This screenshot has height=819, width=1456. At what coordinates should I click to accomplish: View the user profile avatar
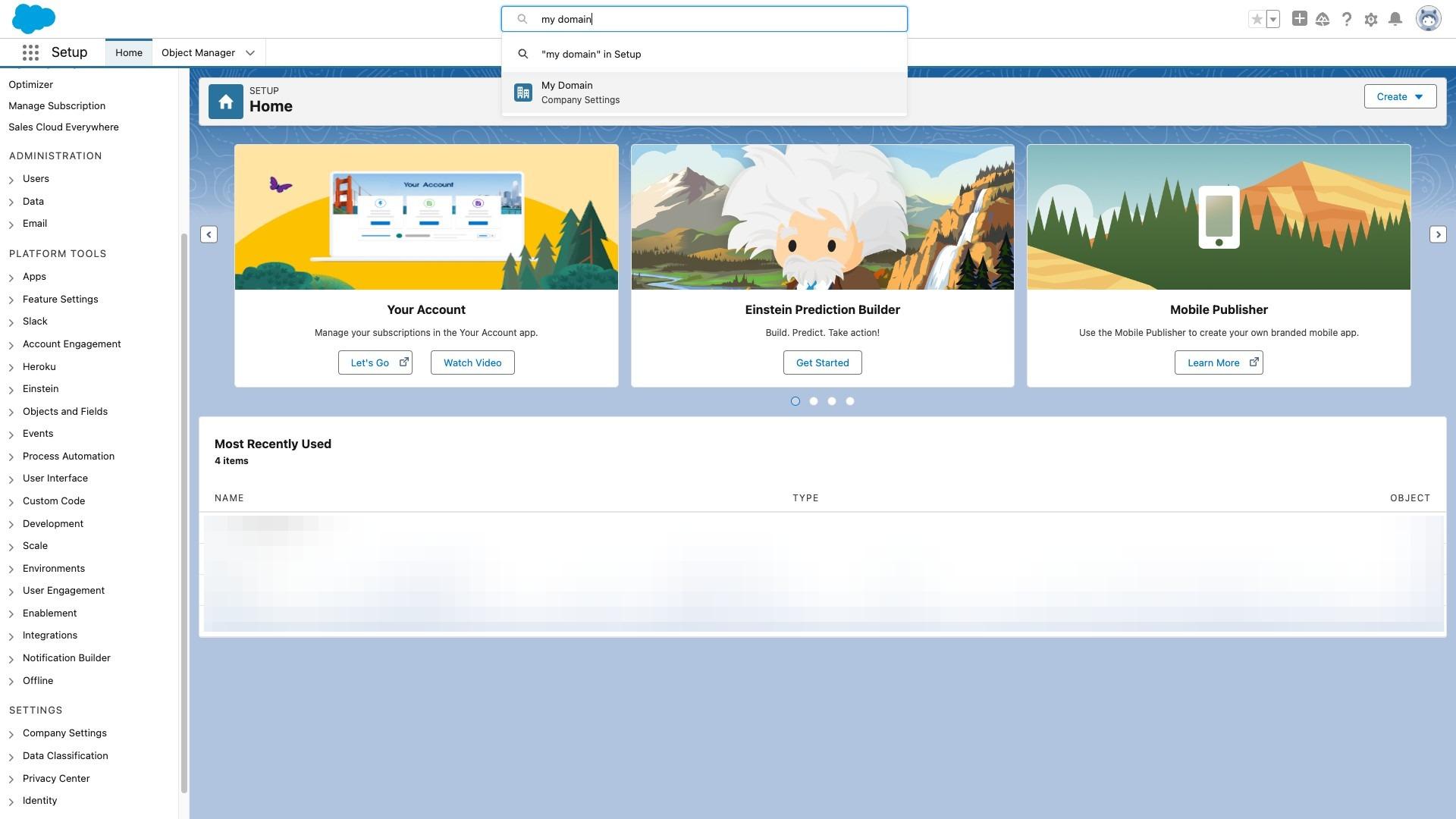tap(1428, 19)
